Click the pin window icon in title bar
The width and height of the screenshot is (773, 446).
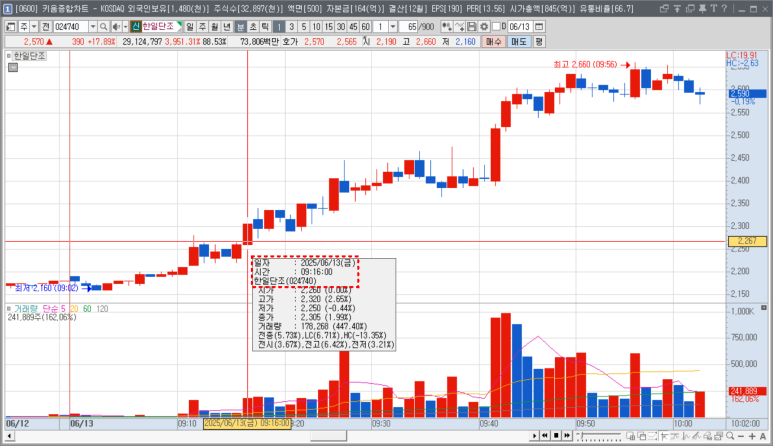702,8
